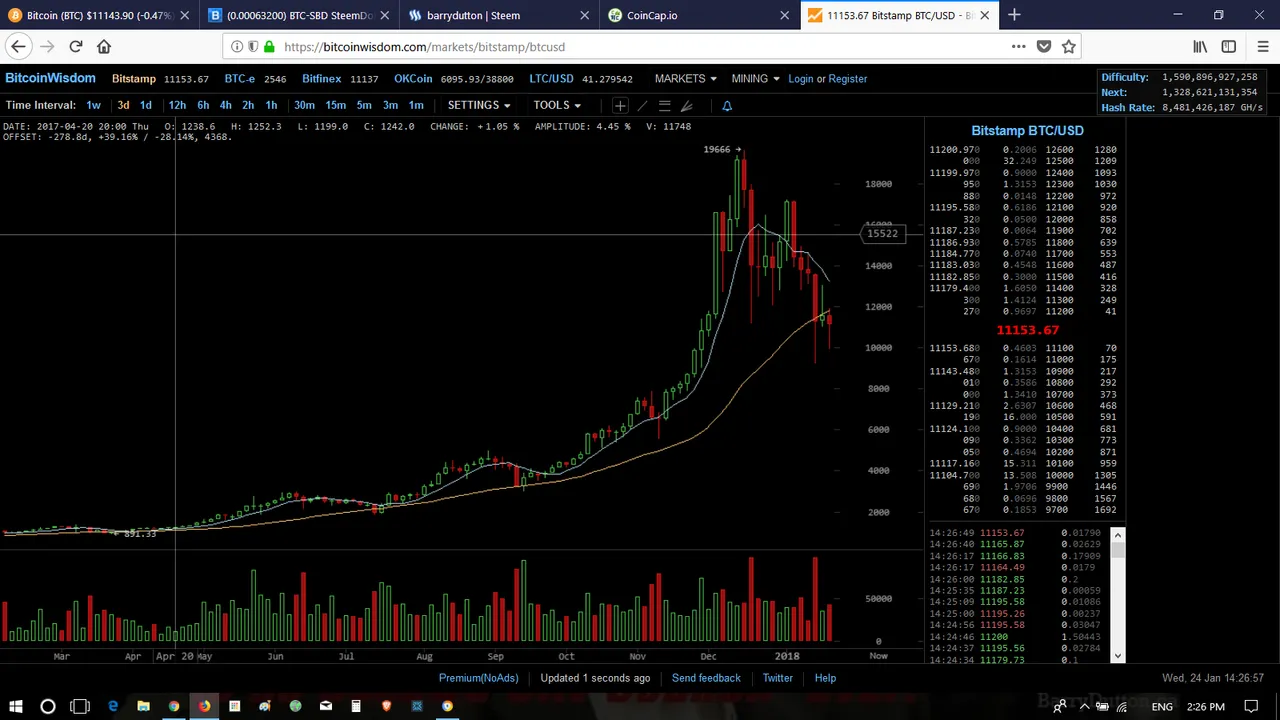Screen dimensions: 1280x720
Task: Set time interval to 1w
Action: 93,105
